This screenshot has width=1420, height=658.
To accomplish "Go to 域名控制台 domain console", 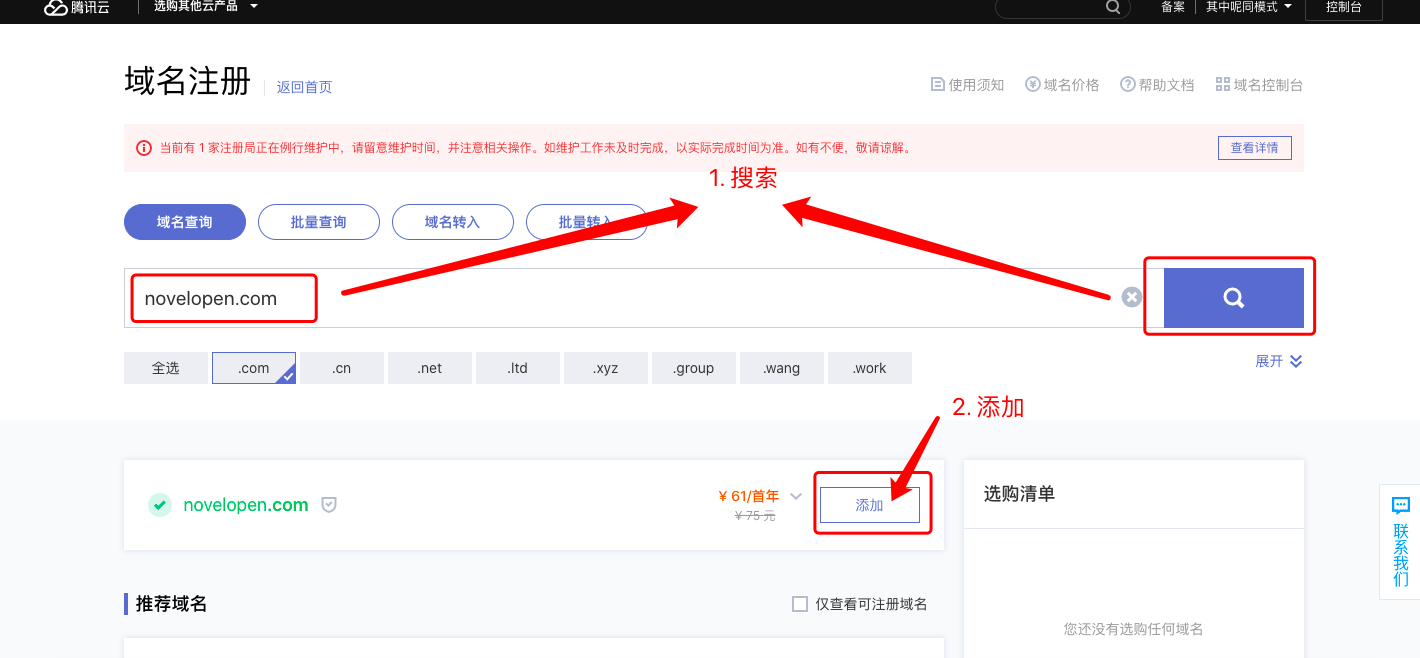I will click(x=1259, y=85).
